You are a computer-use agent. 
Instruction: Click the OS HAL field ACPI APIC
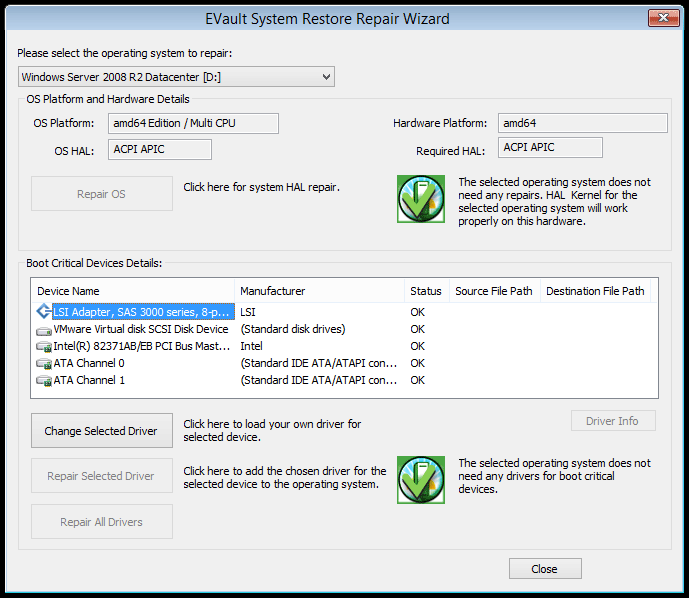click(160, 149)
